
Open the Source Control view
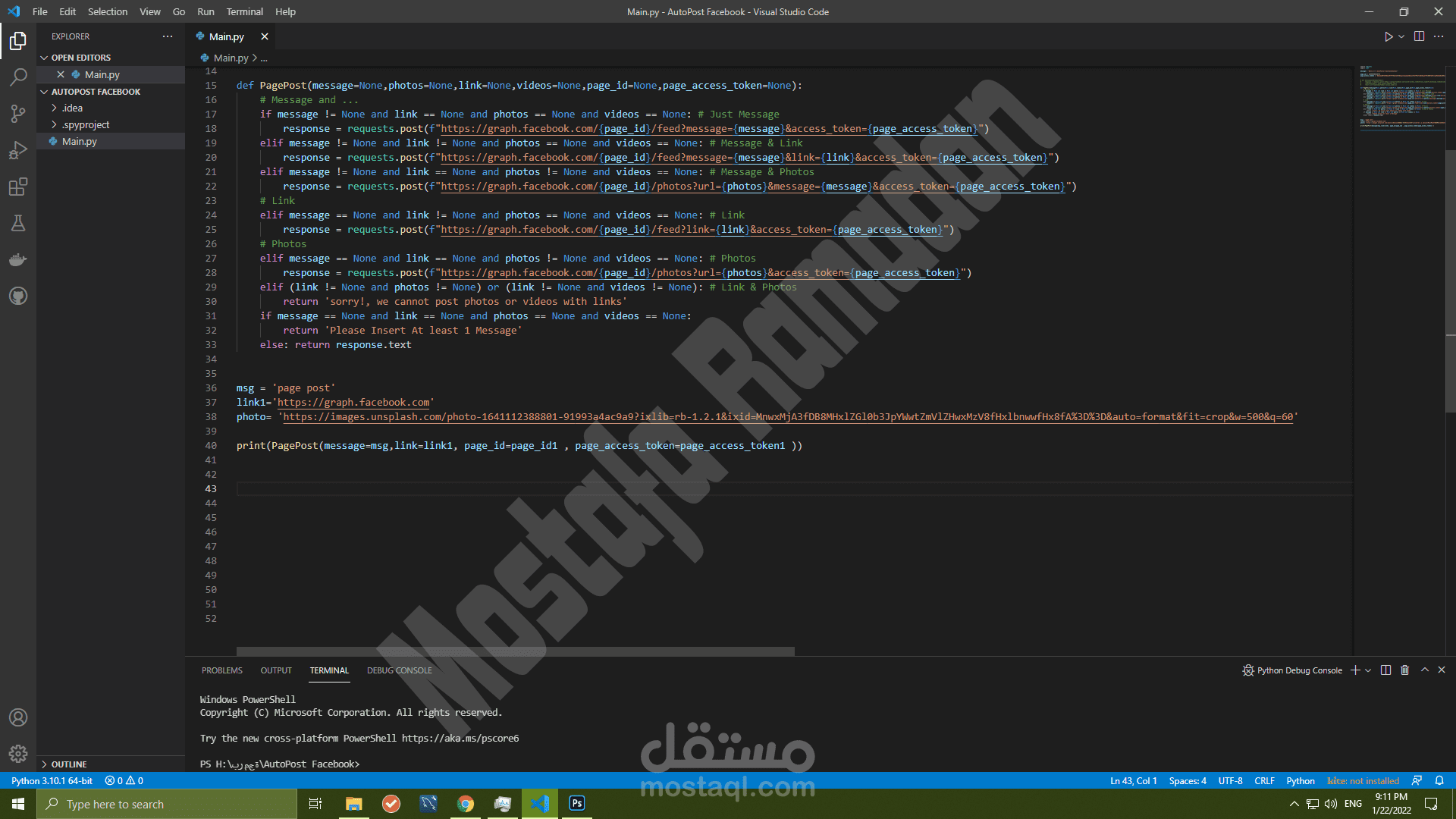point(18,114)
